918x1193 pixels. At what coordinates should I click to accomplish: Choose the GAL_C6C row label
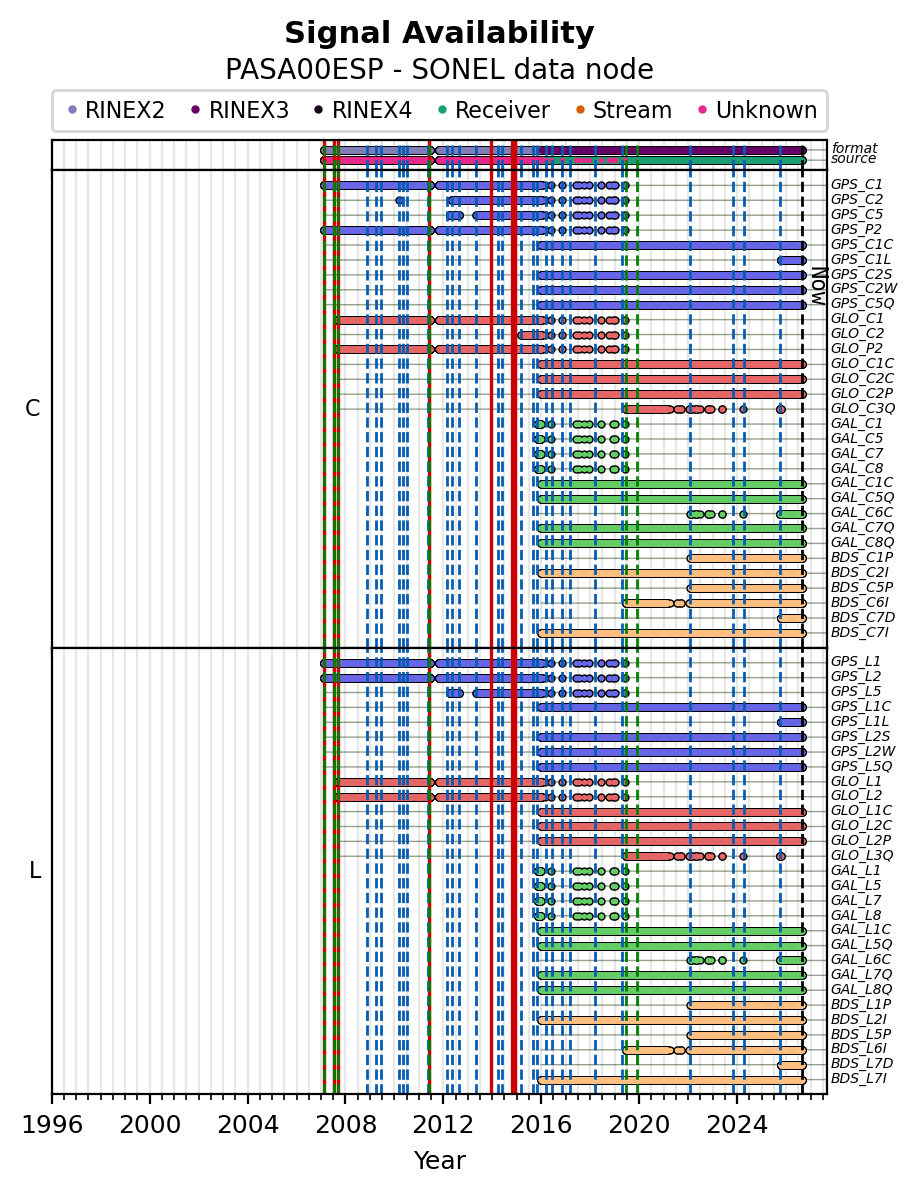click(x=862, y=513)
